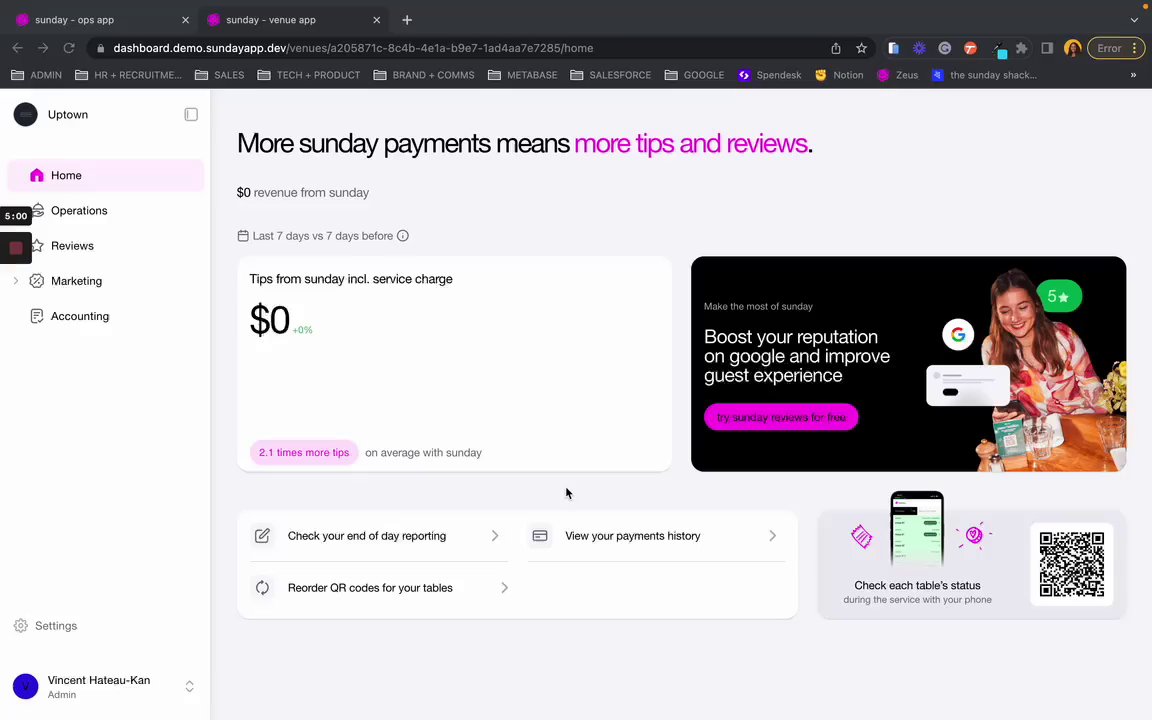Click the info icon next to date range
Viewport: 1152px width, 720px height.
pyautogui.click(x=403, y=236)
